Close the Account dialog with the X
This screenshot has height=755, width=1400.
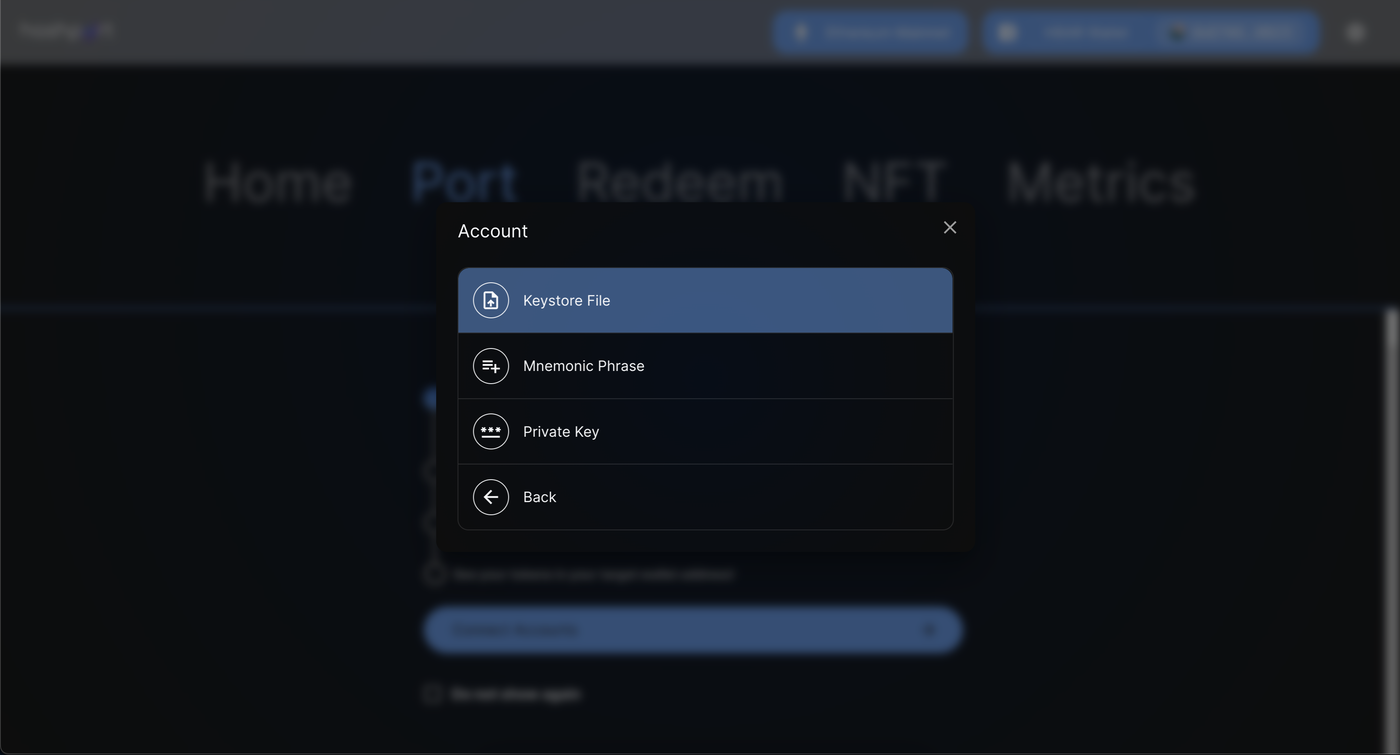click(950, 228)
